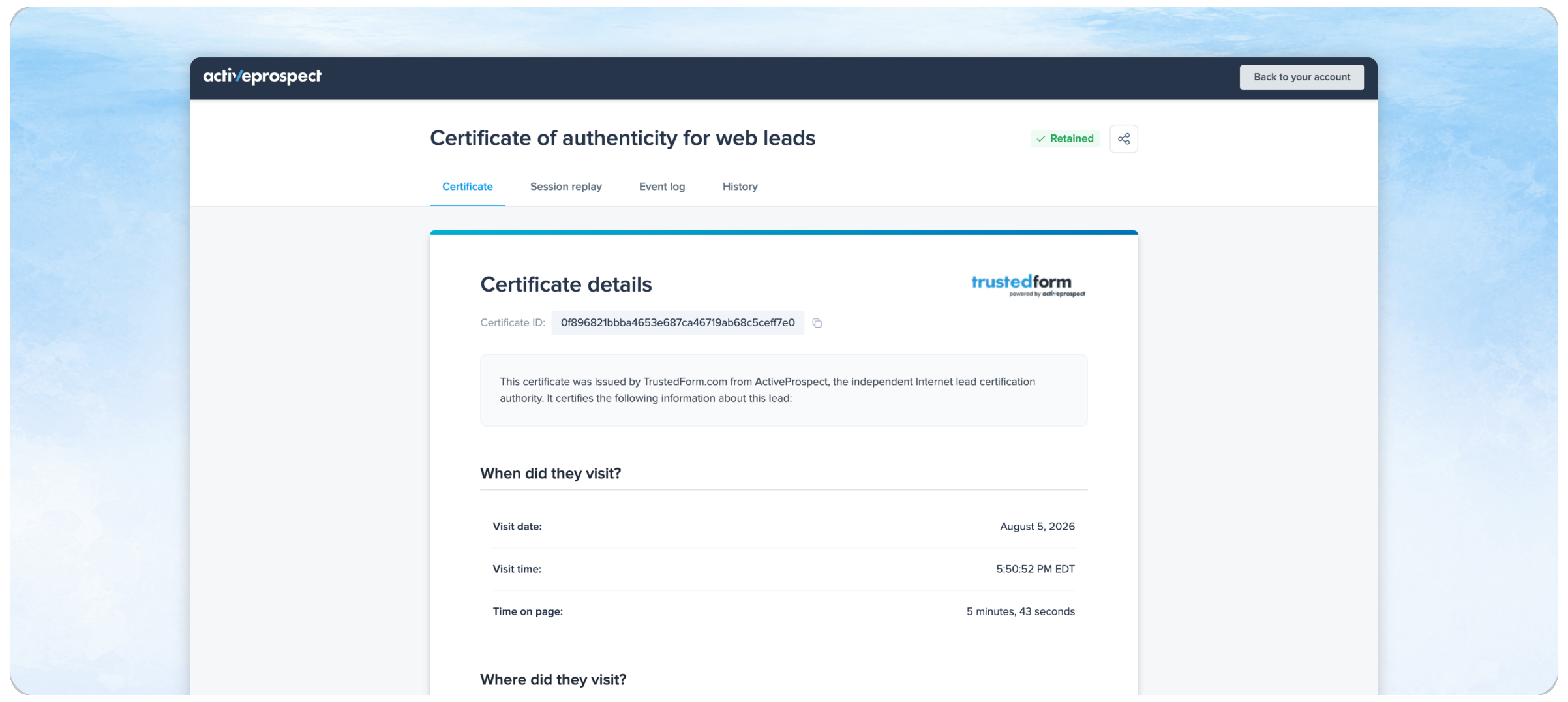This screenshot has width=1568, height=702.
Task: Select the August 5, 2026 date value
Action: click(x=1037, y=526)
